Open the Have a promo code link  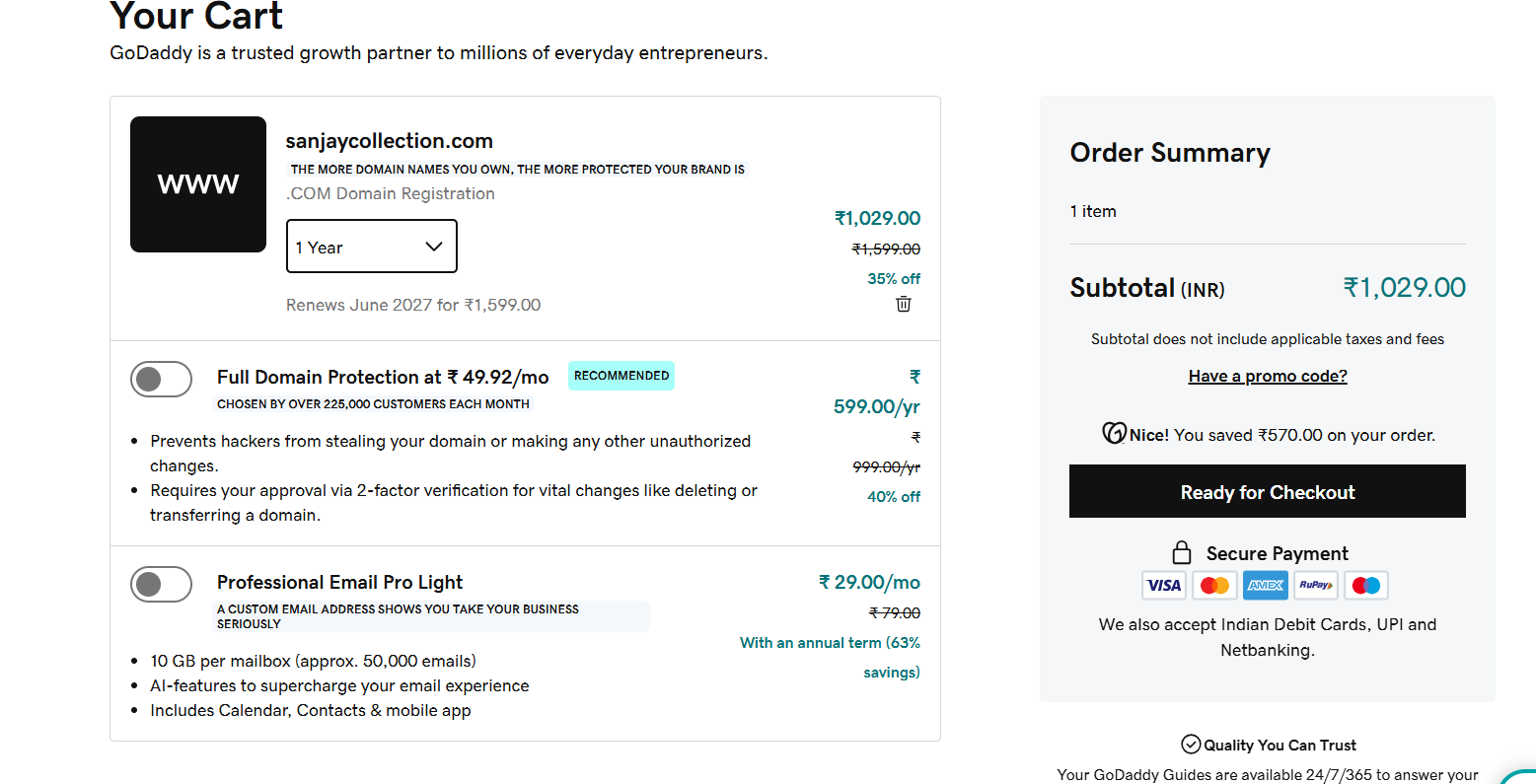click(1268, 376)
